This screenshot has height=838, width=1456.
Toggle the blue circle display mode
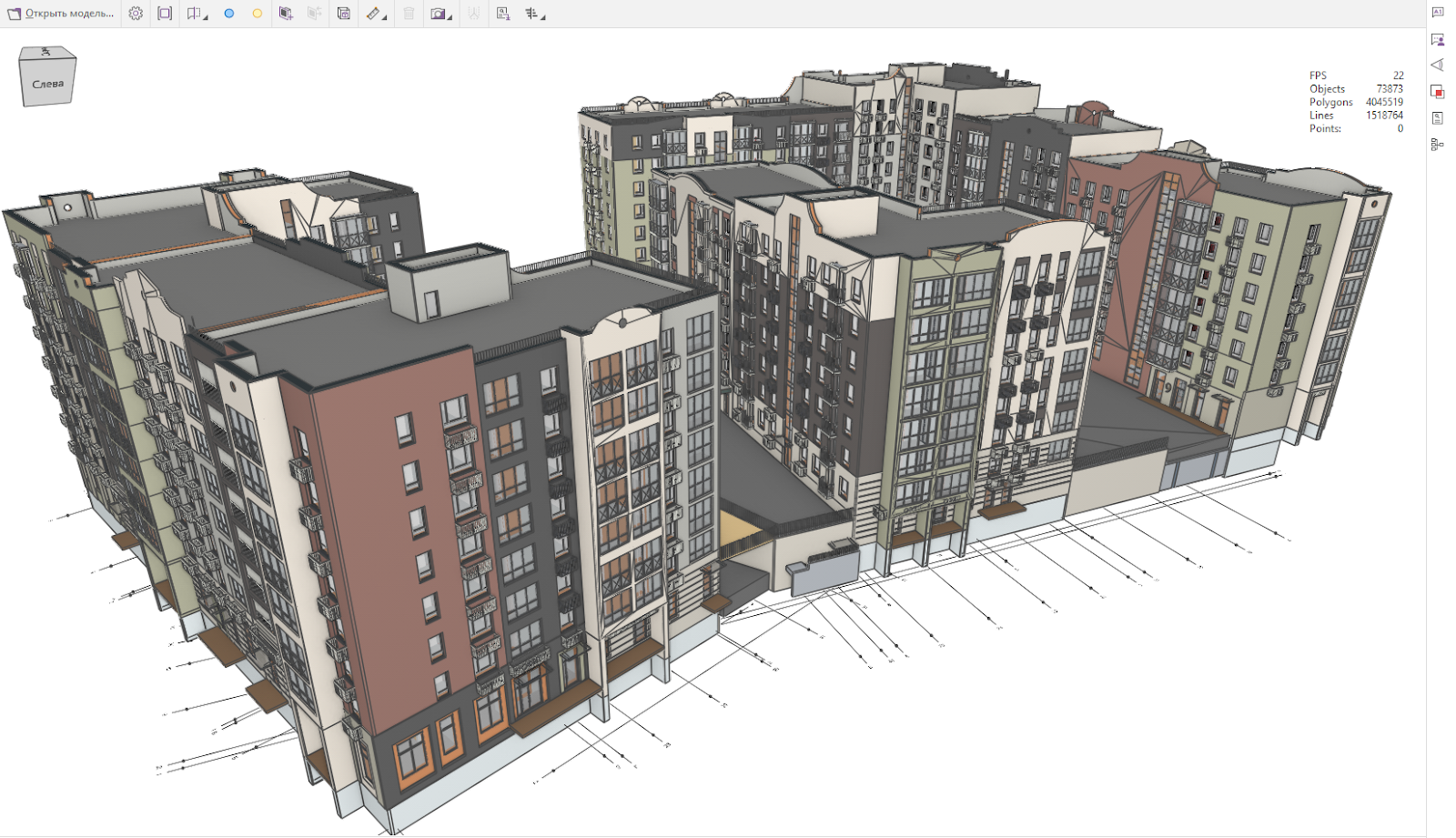[229, 14]
